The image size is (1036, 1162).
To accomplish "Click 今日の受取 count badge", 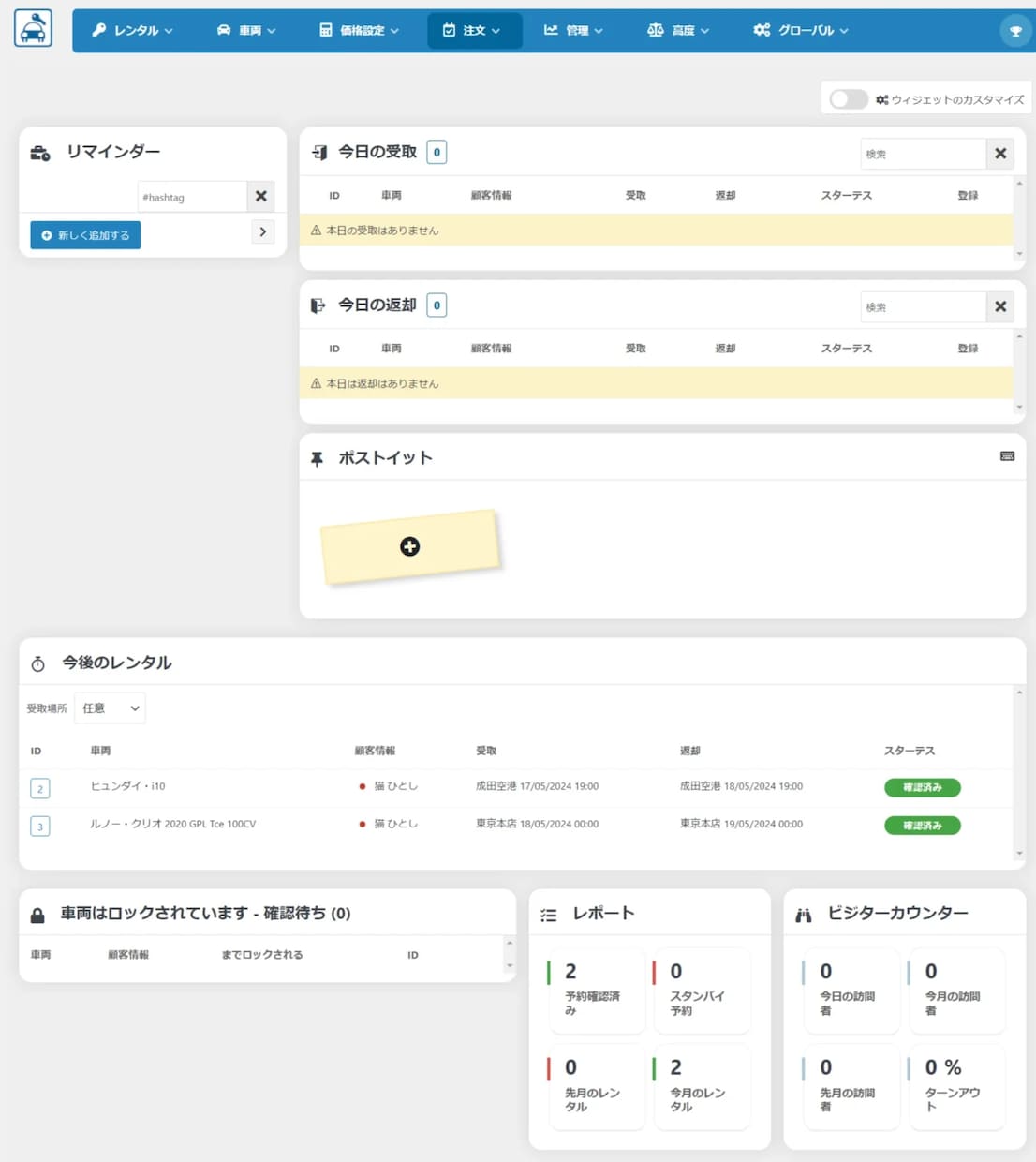I will click(x=437, y=152).
